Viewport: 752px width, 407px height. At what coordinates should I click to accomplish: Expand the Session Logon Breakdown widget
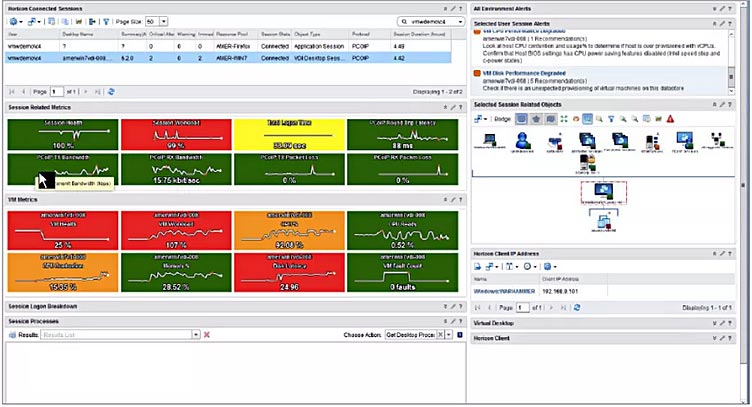pyautogui.click(x=445, y=306)
